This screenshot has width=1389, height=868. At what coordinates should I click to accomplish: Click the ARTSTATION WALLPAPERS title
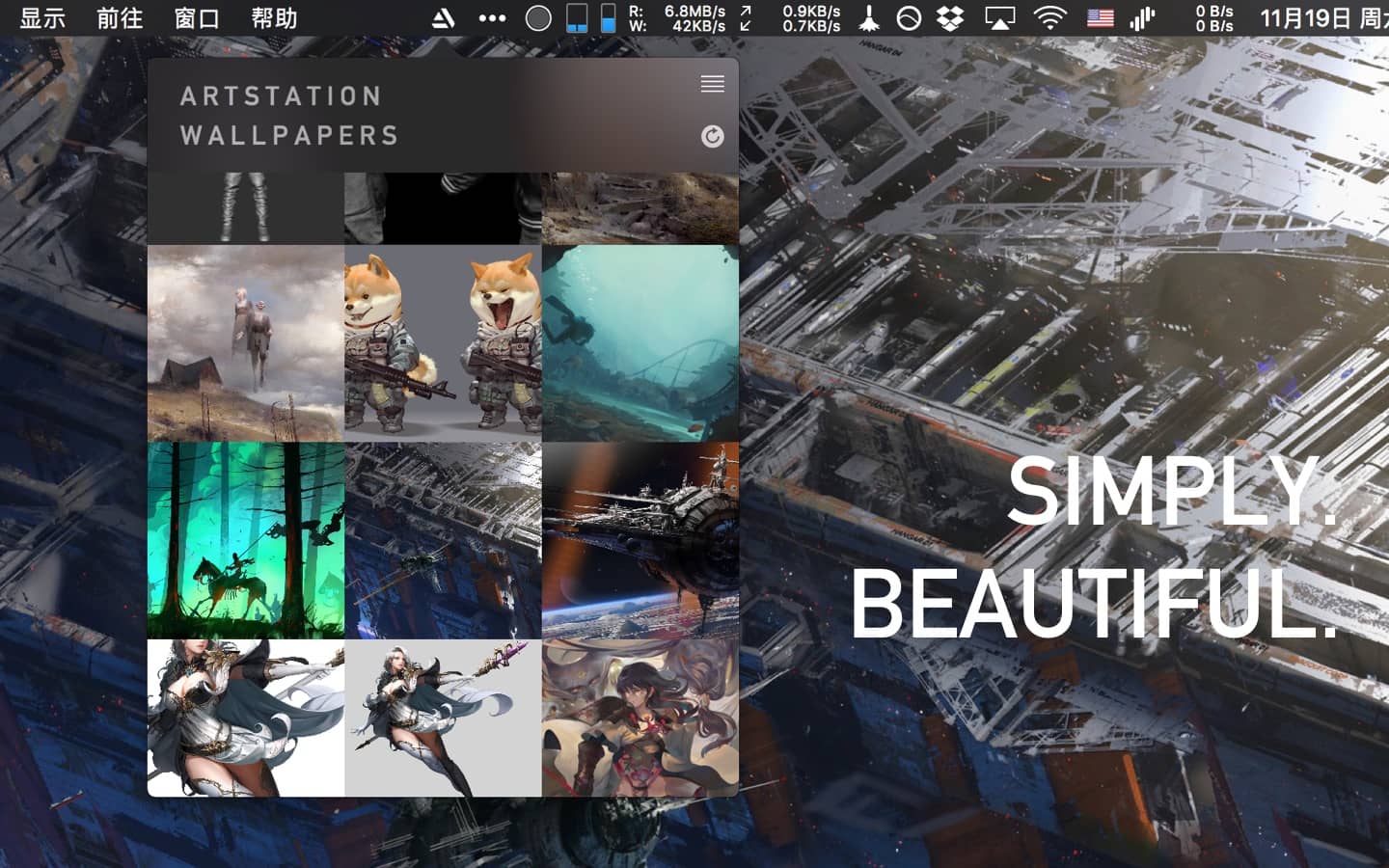289,116
